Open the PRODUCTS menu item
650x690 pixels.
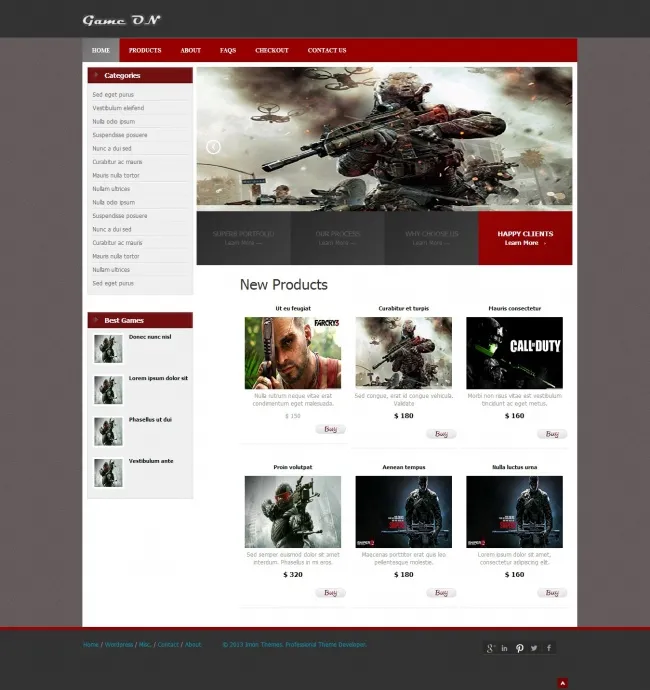coord(145,50)
